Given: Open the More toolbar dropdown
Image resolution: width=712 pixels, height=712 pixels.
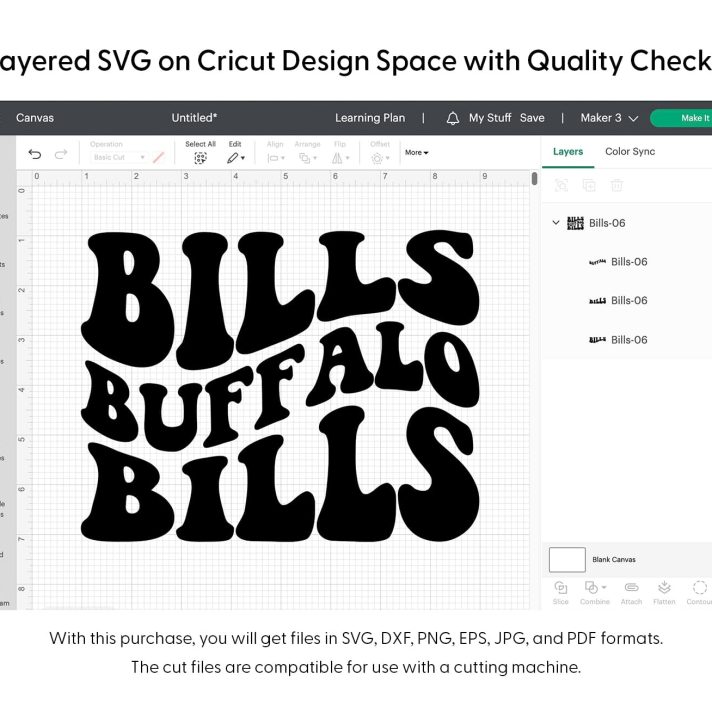Looking at the screenshot, I should [416, 153].
